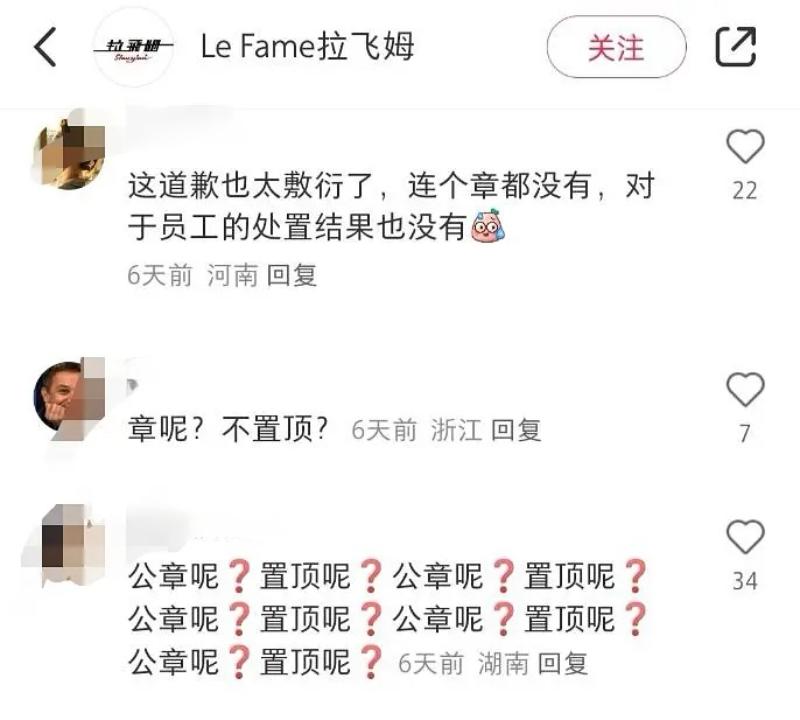Tap the 22 like count number
The image size is (800, 720).
[x=745, y=190]
